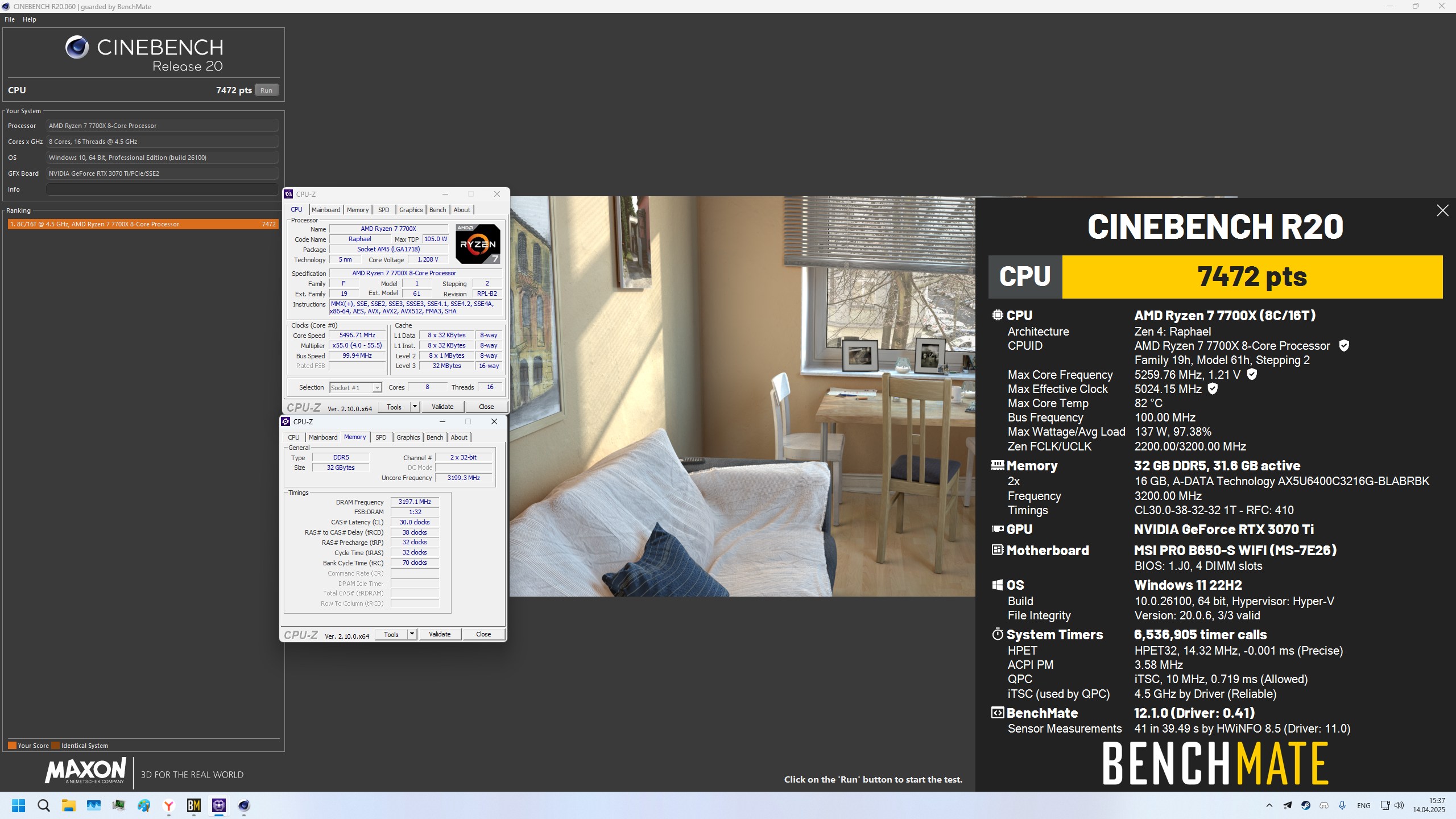Open Steam from the system tray
The width and height of the screenshot is (1456, 819).
tap(1306, 805)
